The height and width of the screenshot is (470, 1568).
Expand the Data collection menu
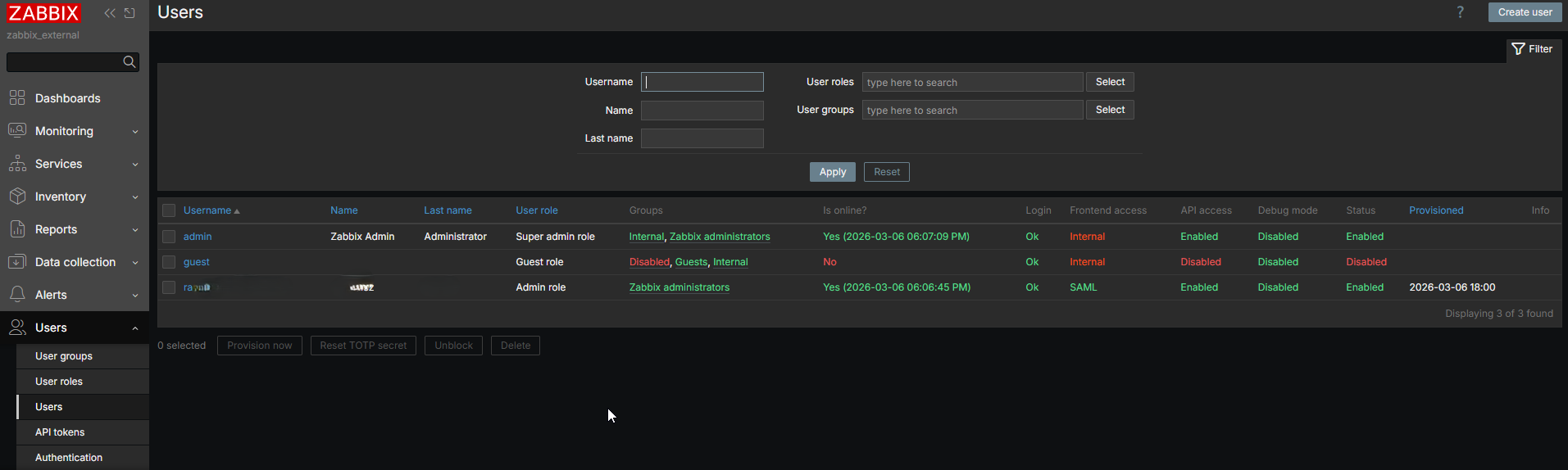(74, 262)
